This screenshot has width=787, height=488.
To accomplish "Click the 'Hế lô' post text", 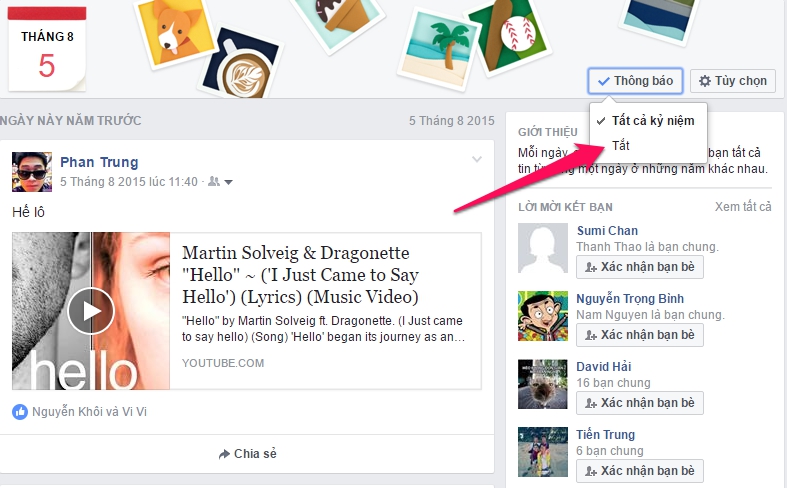I will (x=29, y=212).
